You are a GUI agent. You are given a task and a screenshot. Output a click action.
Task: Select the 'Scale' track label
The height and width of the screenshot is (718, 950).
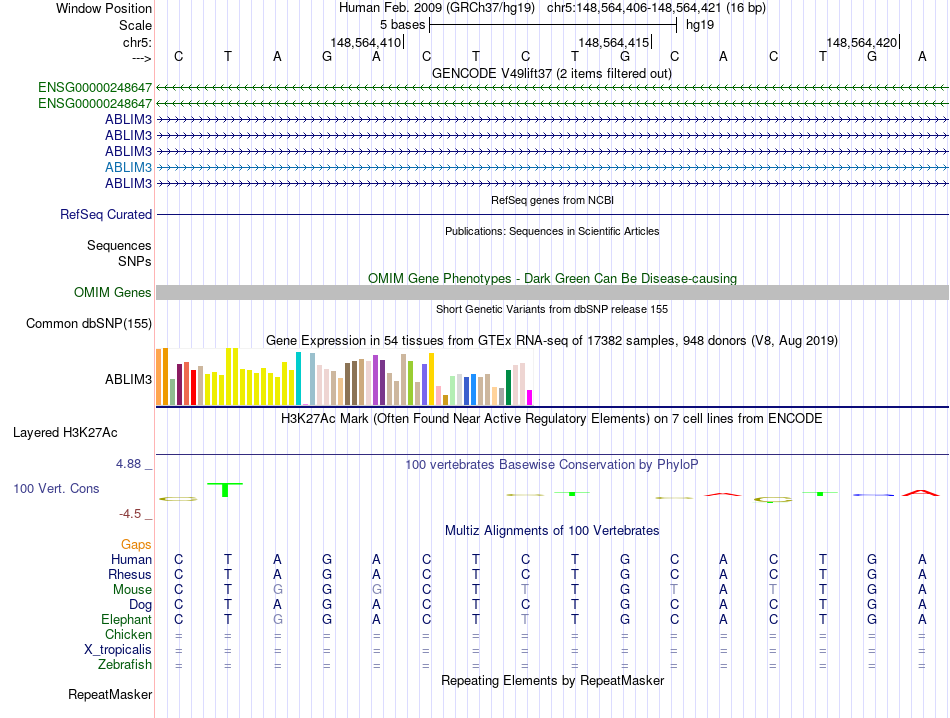tap(135, 25)
